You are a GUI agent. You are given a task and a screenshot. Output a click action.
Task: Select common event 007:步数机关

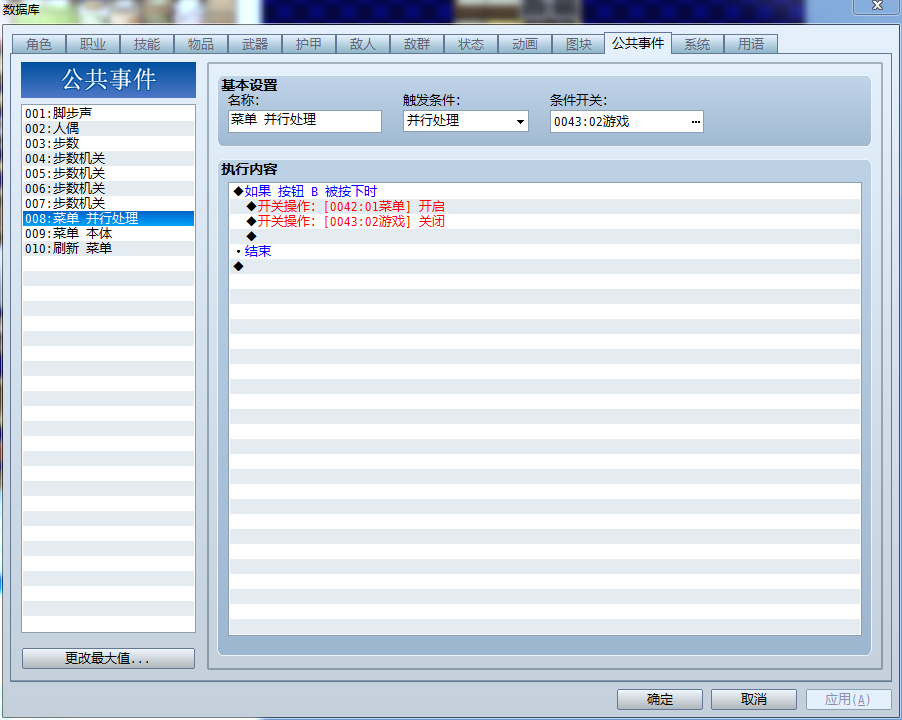coord(108,203)
